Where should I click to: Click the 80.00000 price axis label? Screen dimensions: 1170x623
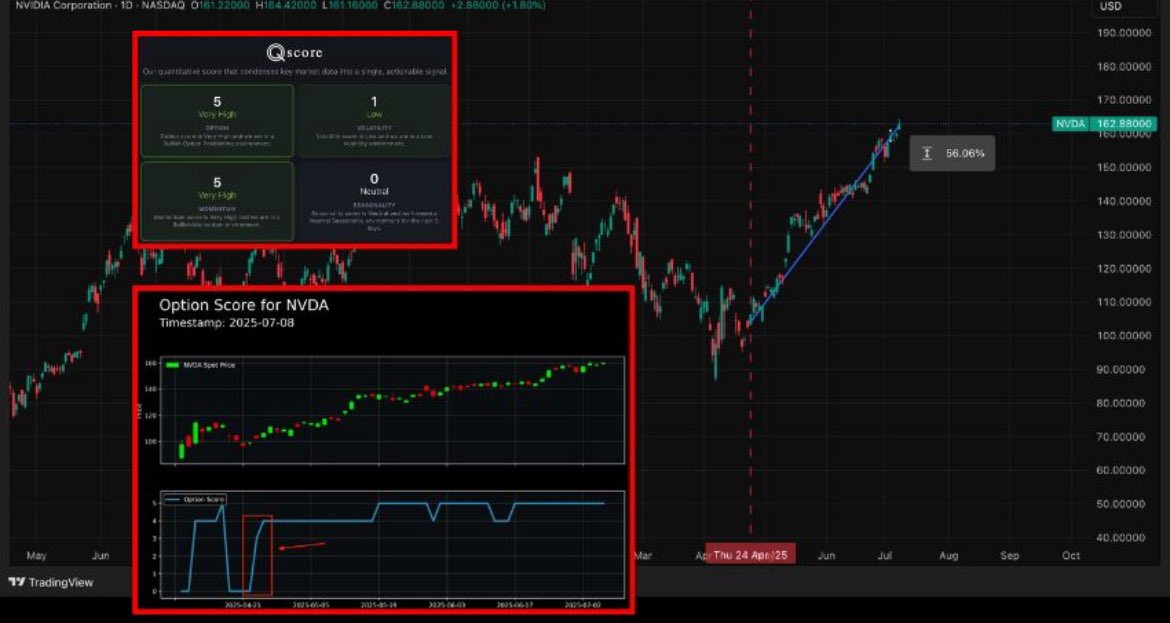pos(1123,403)
